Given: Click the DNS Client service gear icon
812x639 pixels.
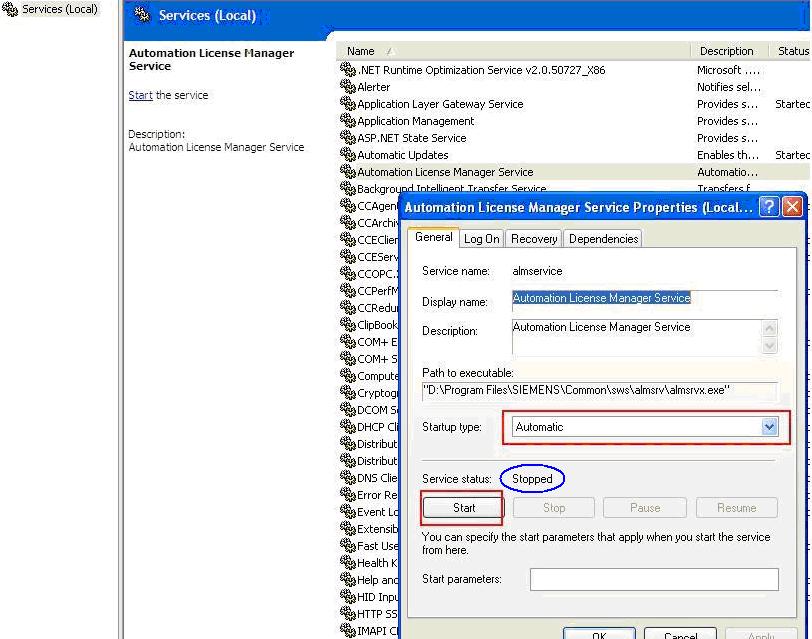Looking at the screenshot, I should click(347, 477).
